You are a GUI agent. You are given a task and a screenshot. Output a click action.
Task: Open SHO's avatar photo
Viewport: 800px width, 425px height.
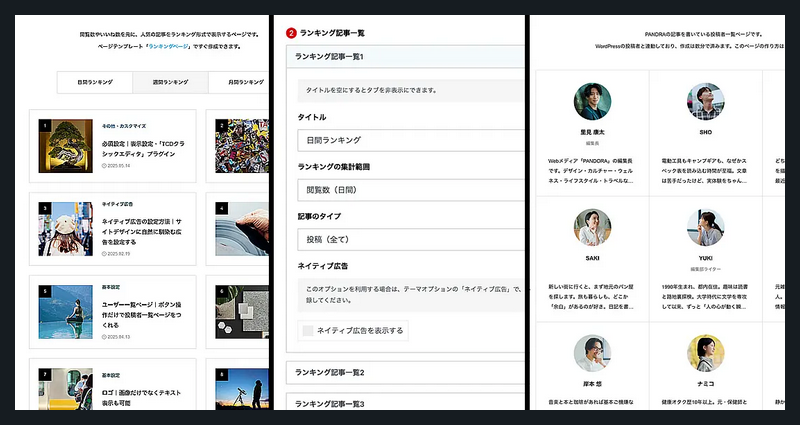point(706,102)
